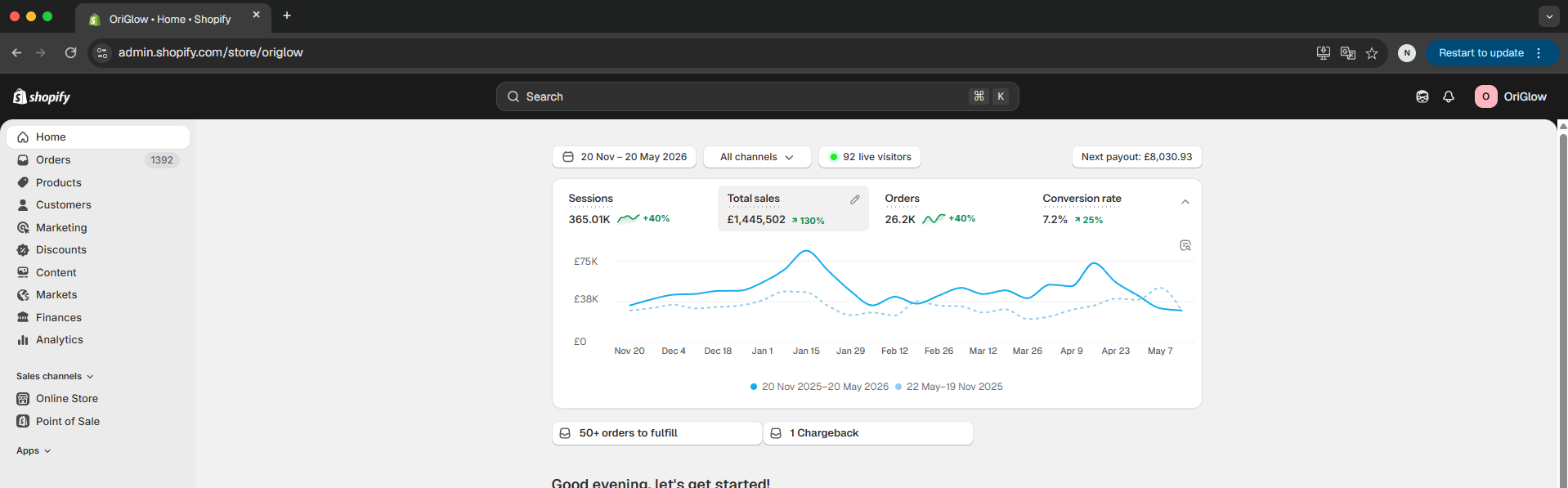Click the Finances bank icon
This screenshot has height=488, width=1568.
(23, 317)
